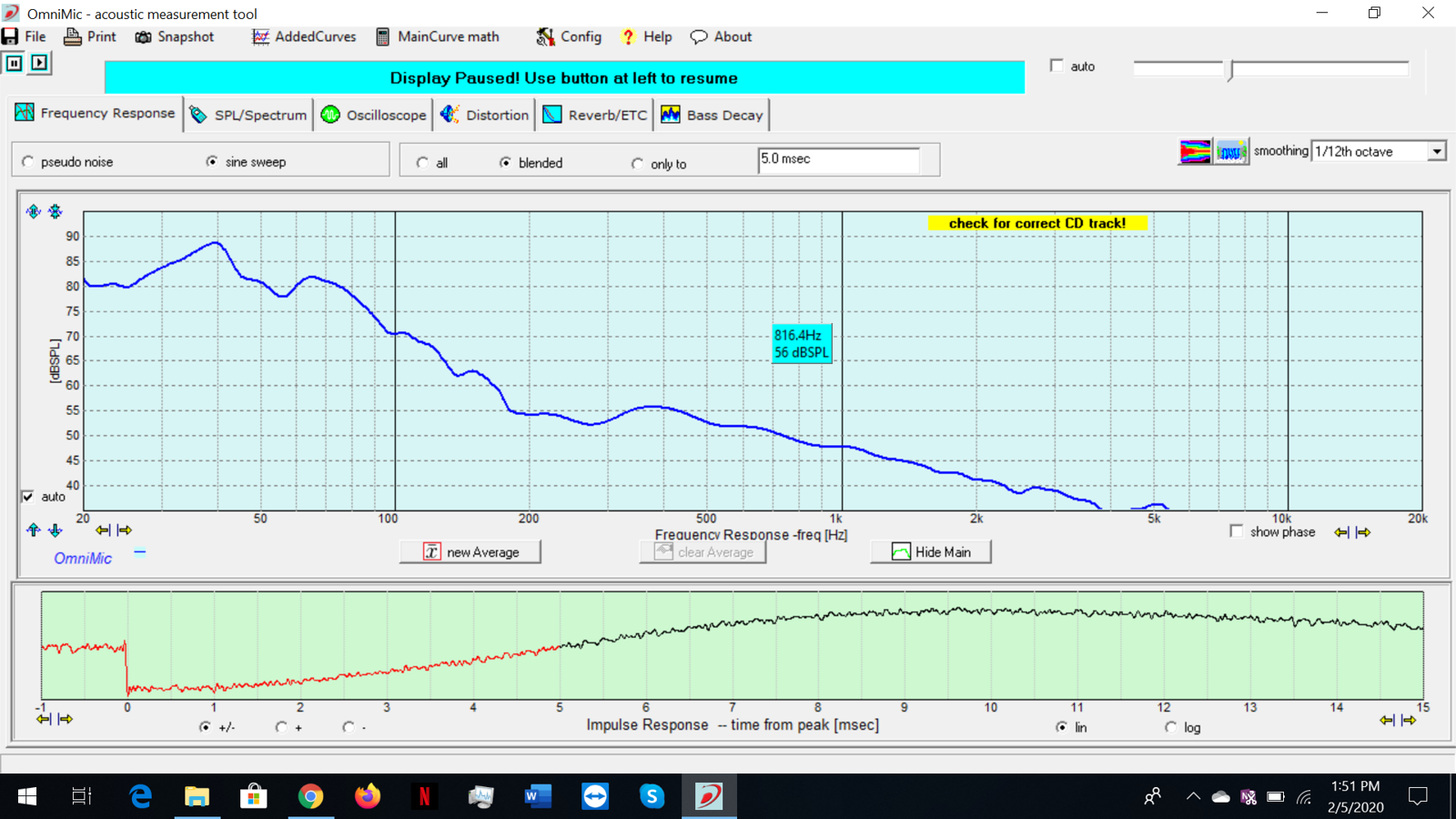Enable the show phase checkbox
1456x819 pixels.
(1236, 531)
